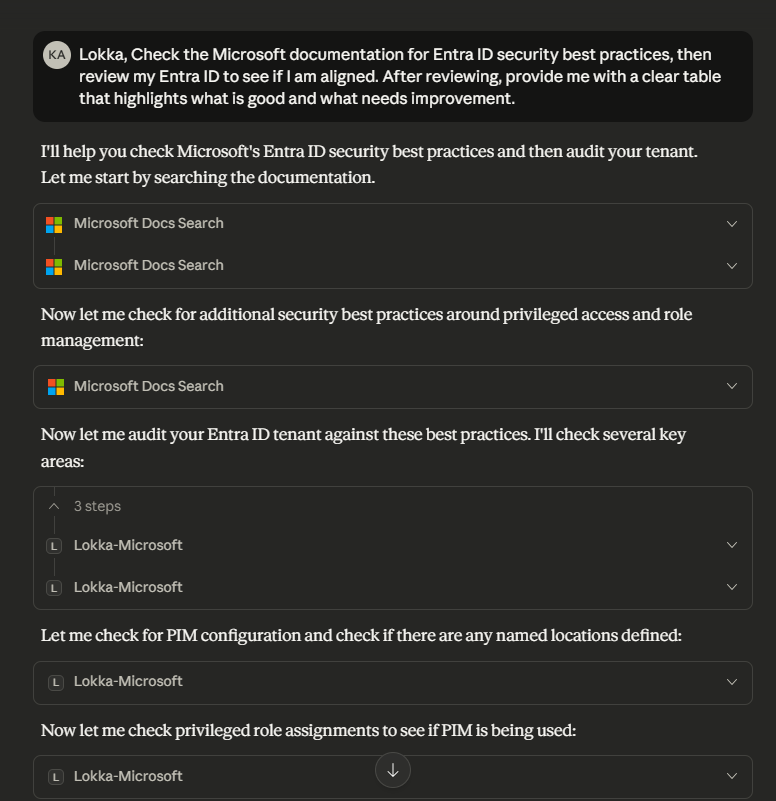776x801 pixels.
Task: Click the KA user avatar
Action: pyautogui.click(x=57, y=55)
